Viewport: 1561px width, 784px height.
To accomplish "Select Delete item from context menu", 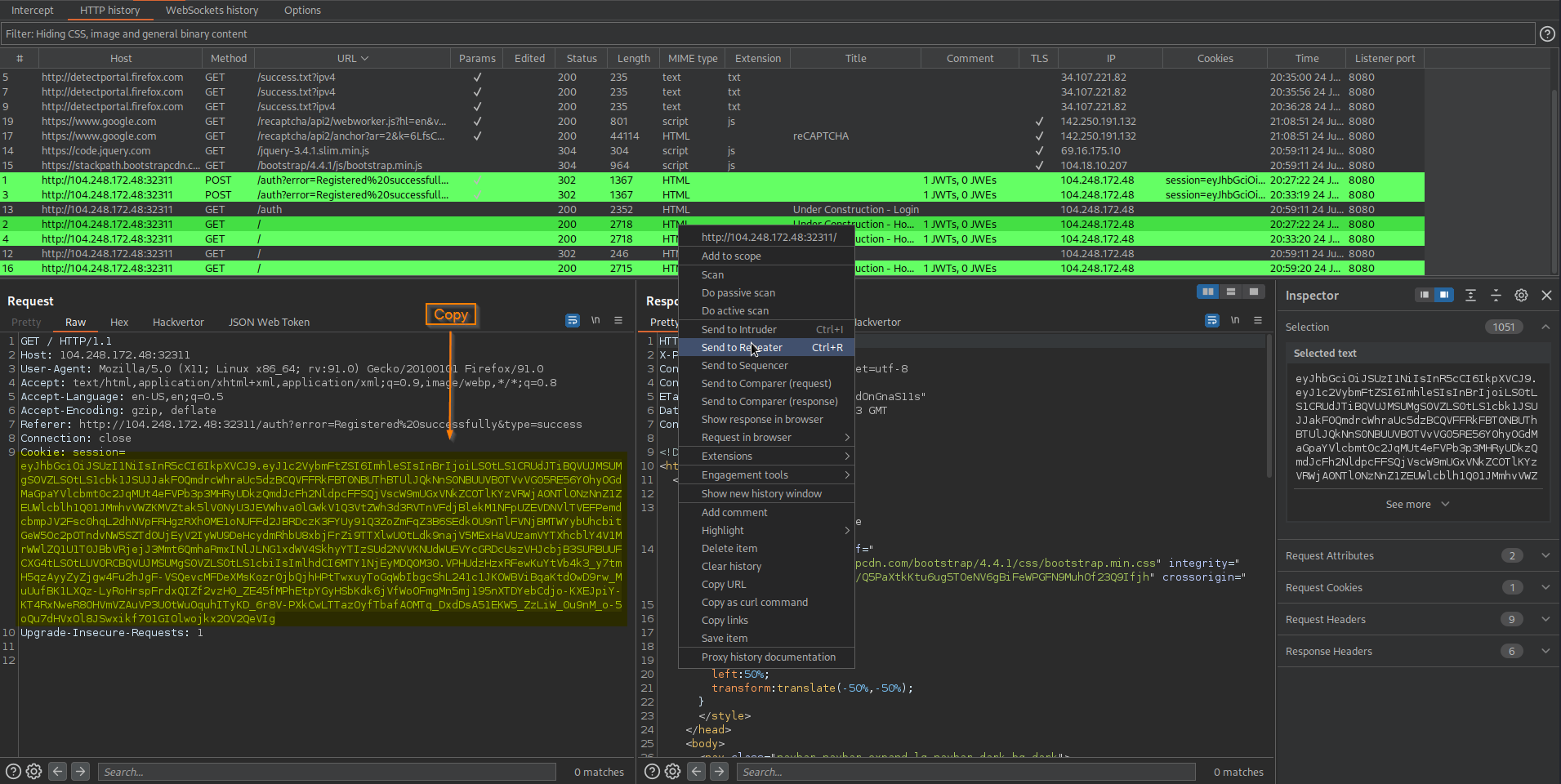I will (x=766, y=548).
